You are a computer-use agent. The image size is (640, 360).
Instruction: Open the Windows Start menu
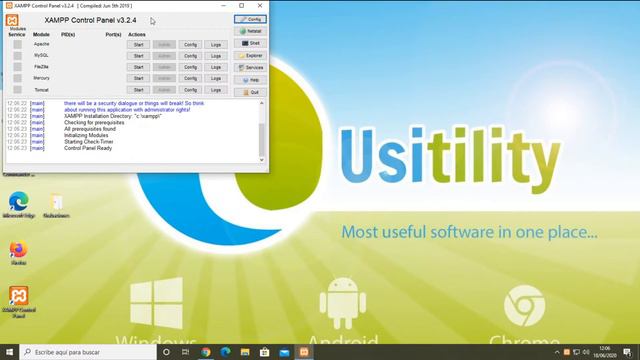[x=9, y=352]
